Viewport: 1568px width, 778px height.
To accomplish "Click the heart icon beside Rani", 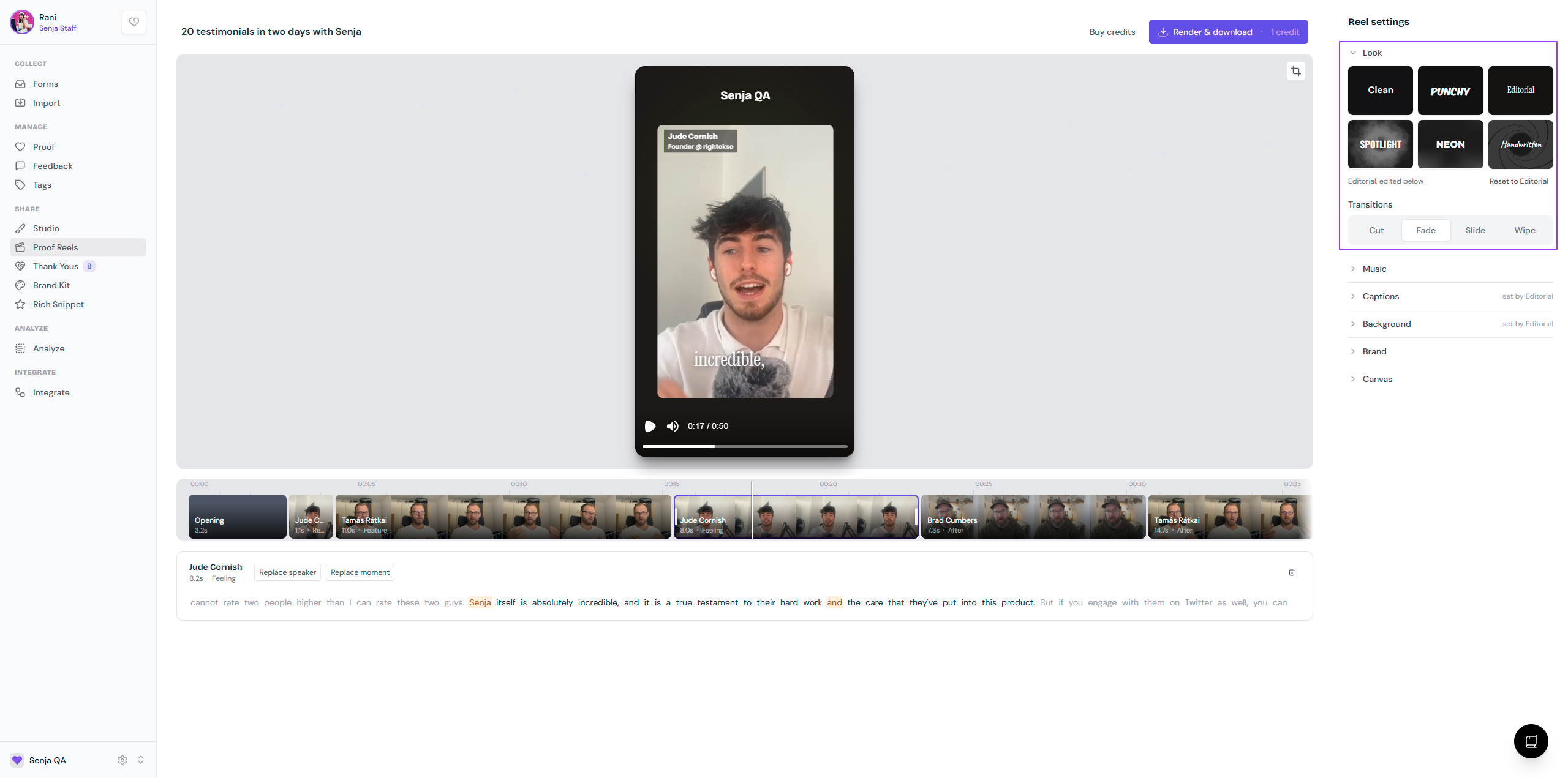I will pyautogui.click(x=134, y=22).
